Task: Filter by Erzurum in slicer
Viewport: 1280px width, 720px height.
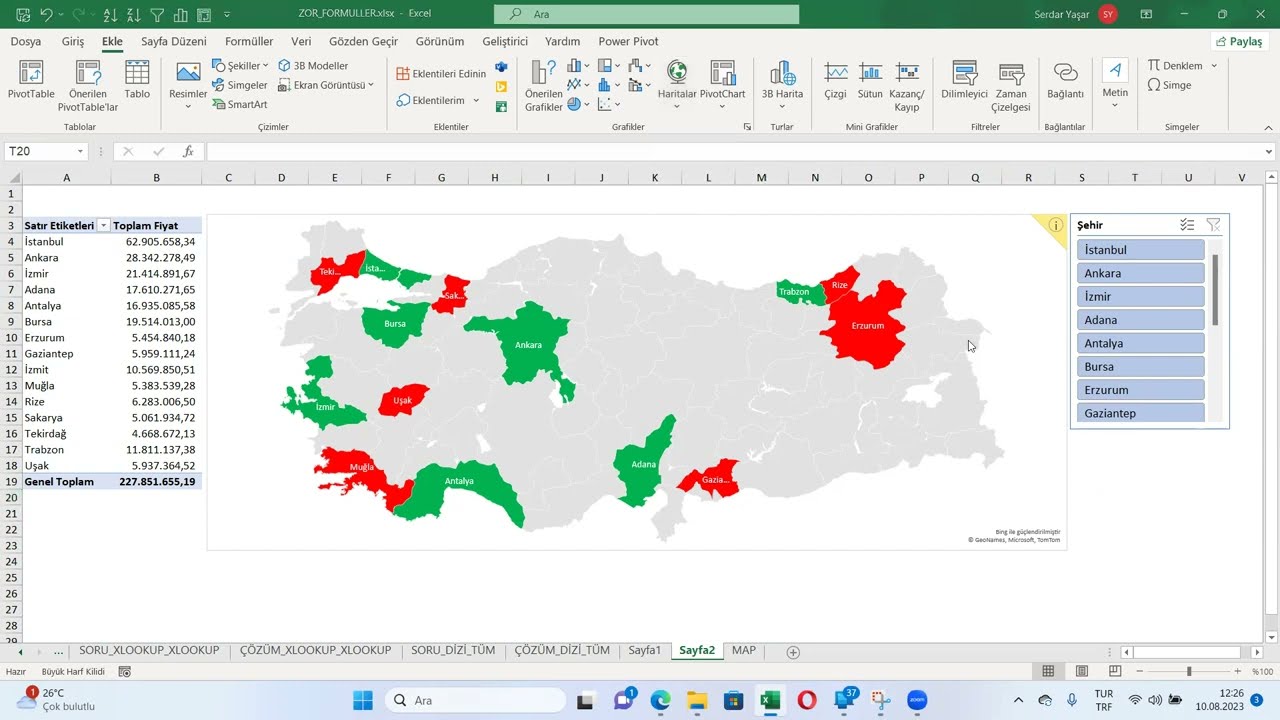Action: pos(1140,390)
